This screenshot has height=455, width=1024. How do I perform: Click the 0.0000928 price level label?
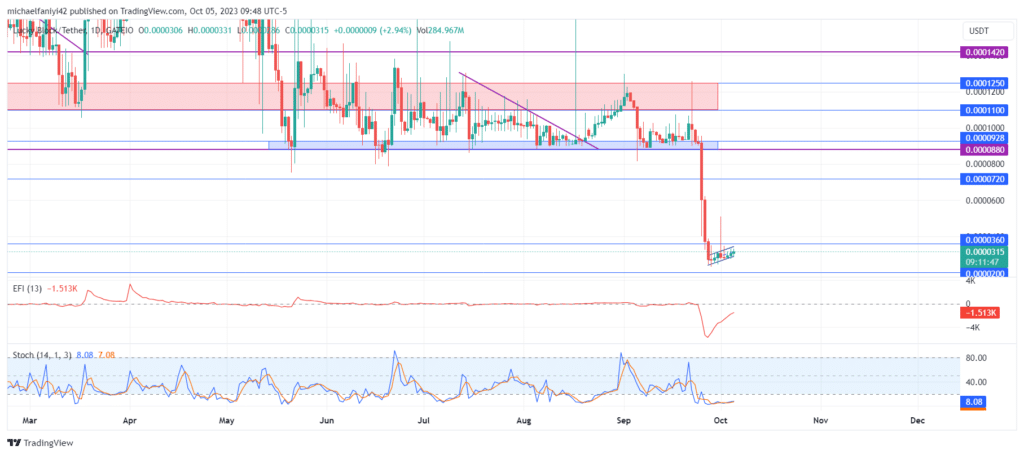[985, 139]
